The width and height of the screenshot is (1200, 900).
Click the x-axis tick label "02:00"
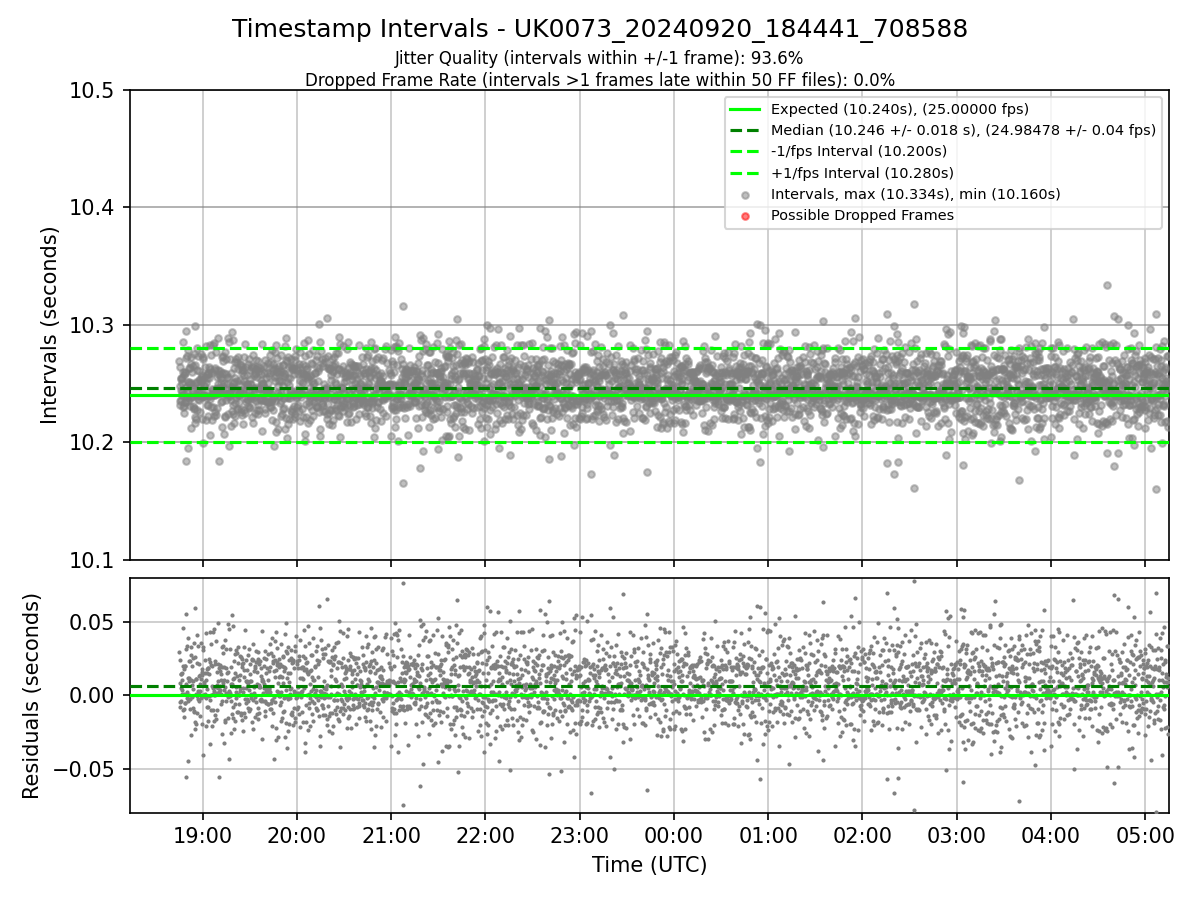(862, 835)
